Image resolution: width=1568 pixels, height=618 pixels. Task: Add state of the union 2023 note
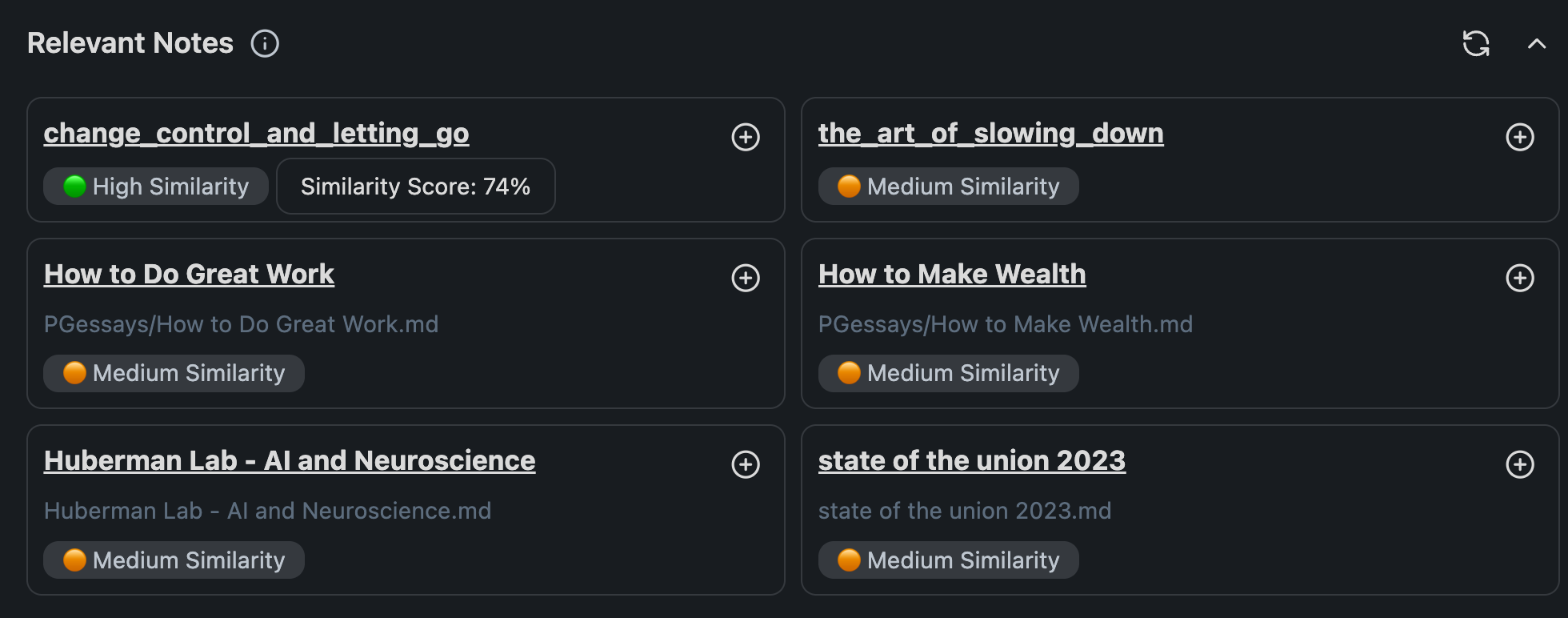click(x=1519, y=464)
